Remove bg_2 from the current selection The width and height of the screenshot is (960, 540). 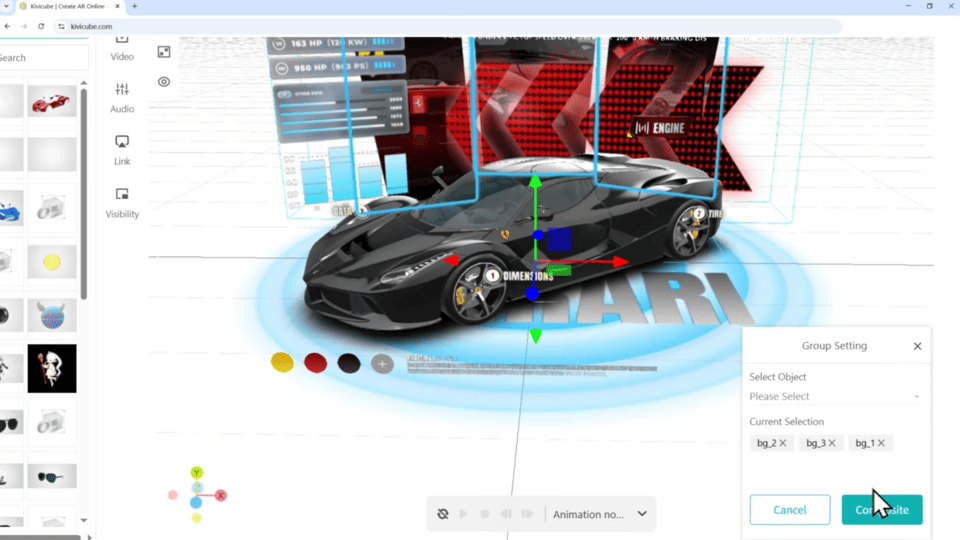782,443
